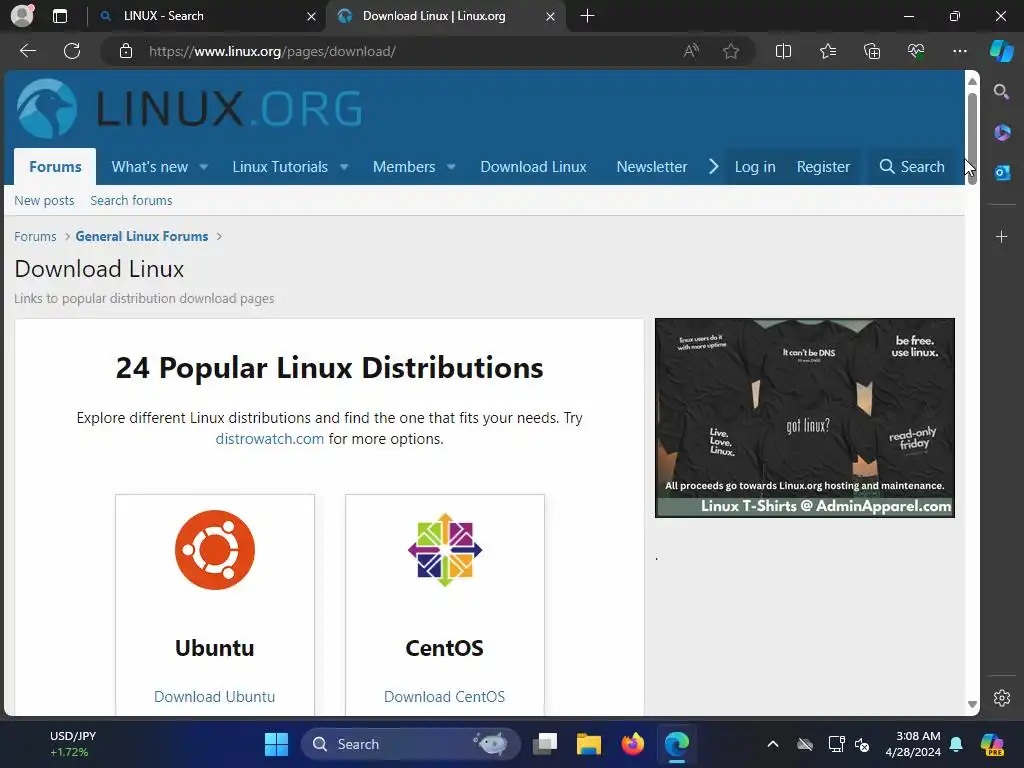Click the browser back arrow
This screenshot has height=768, width=1024.
27,51
